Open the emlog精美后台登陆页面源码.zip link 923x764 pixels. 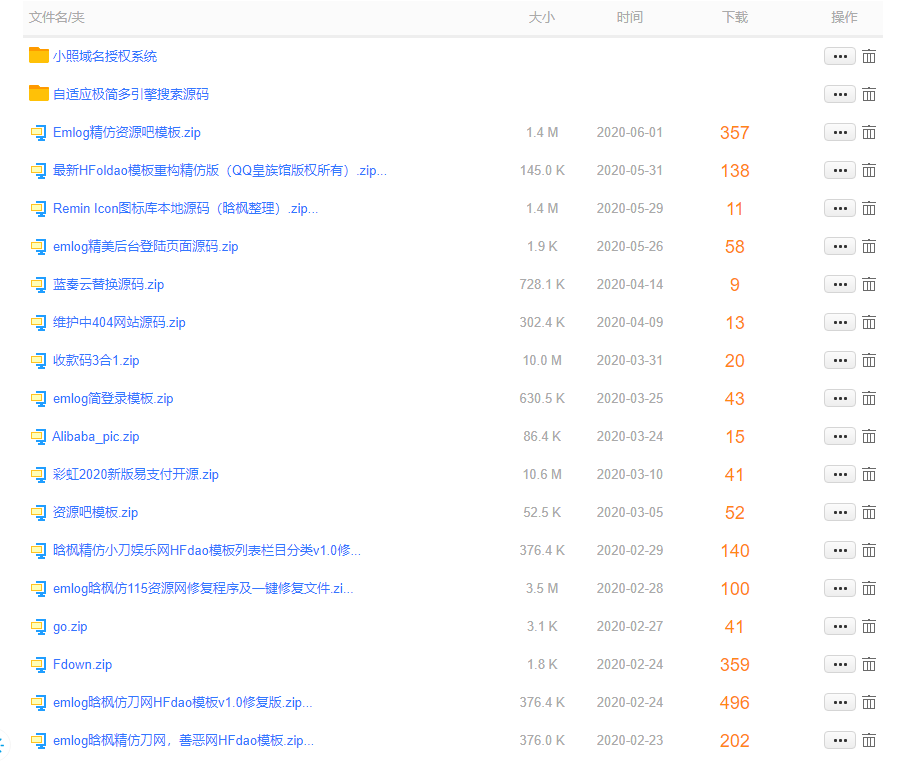[x=143, y=246]
